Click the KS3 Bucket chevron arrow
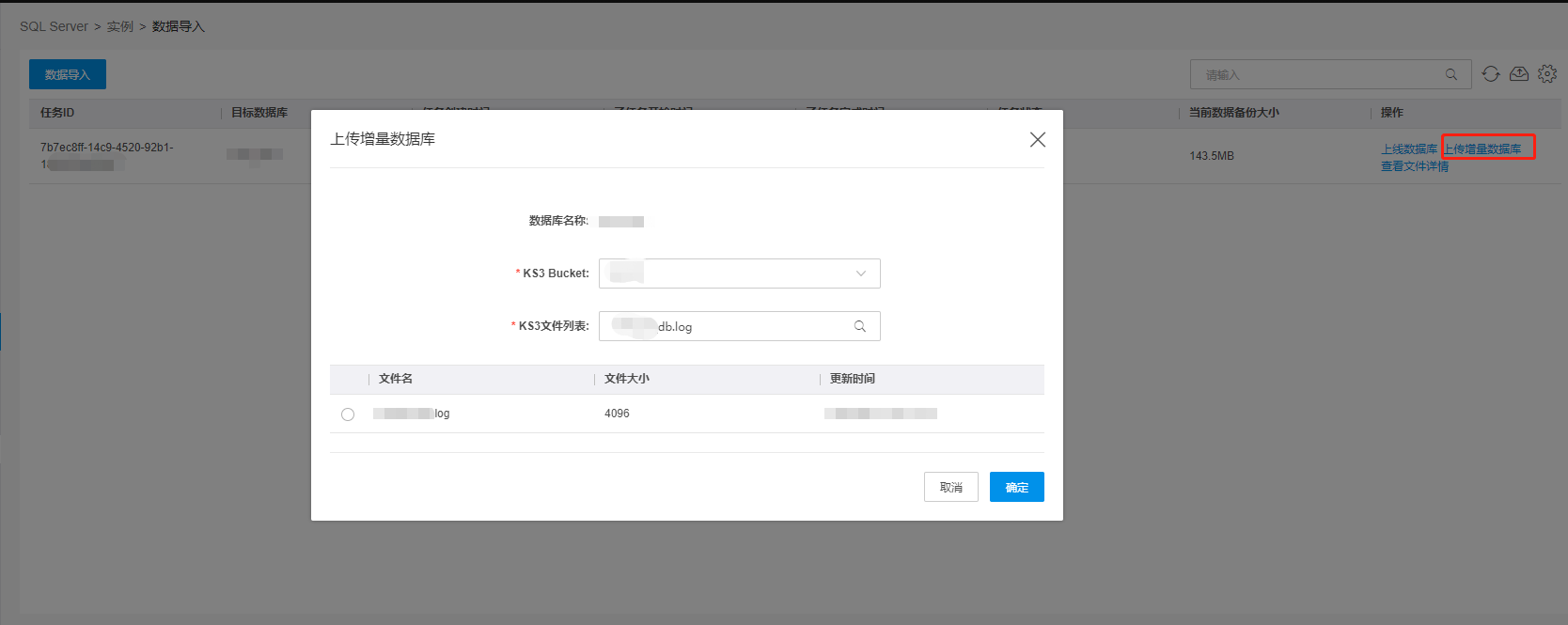 [x=860, y=273]
